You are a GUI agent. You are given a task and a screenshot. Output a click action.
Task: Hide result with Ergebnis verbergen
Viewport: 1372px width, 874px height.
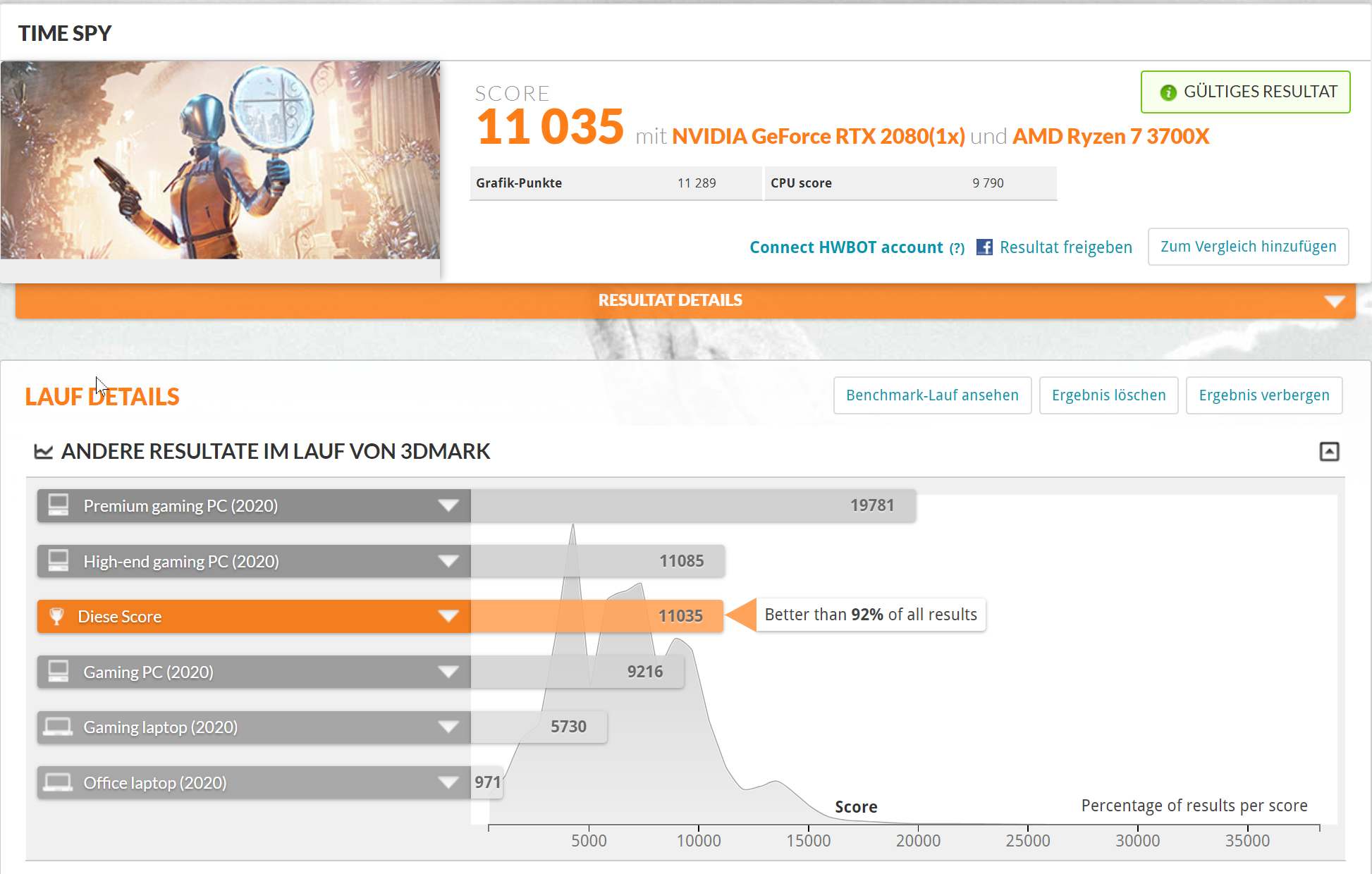point(1263,395)
